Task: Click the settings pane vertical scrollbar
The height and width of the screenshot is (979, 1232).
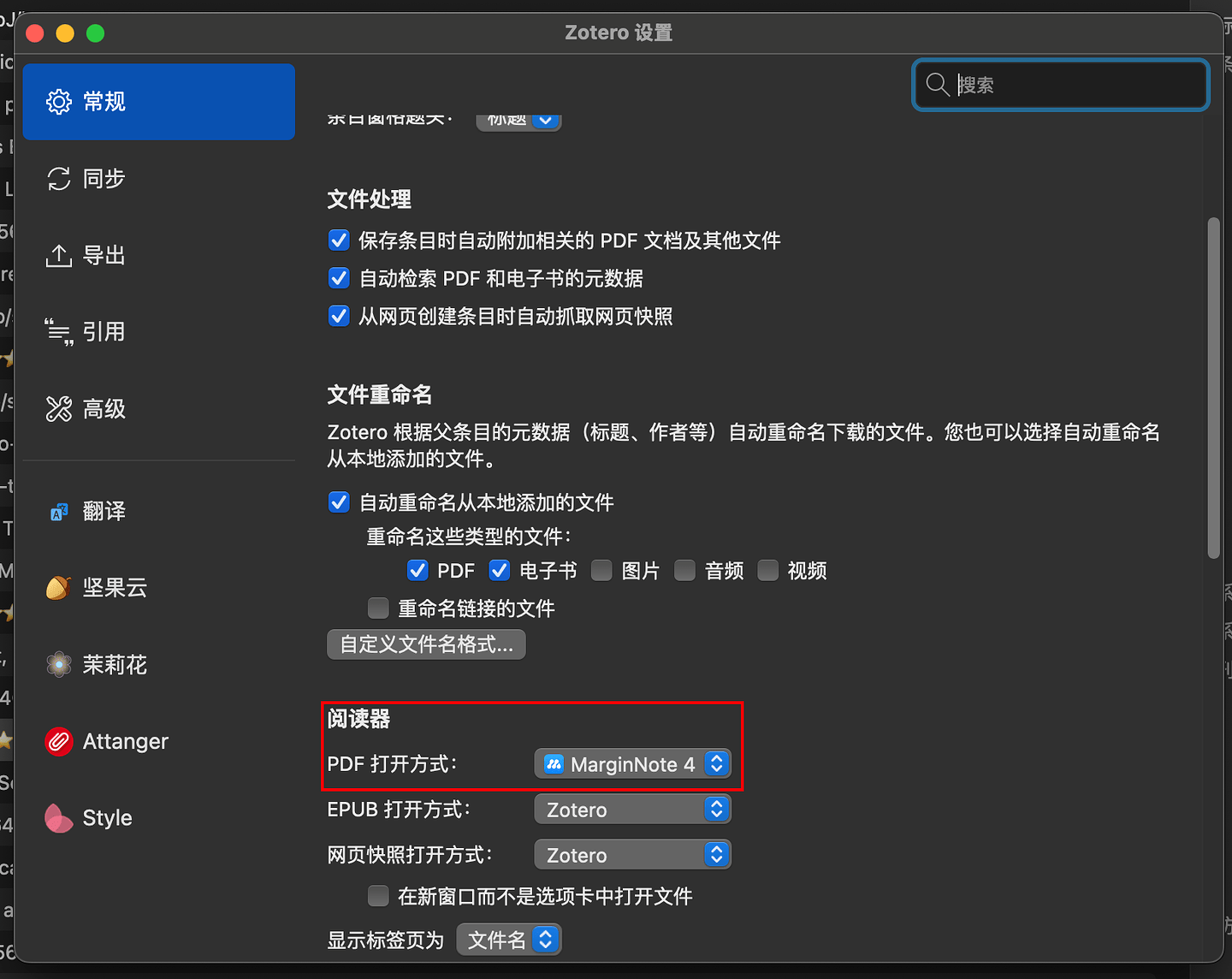Action: [x=1213, y=389]
